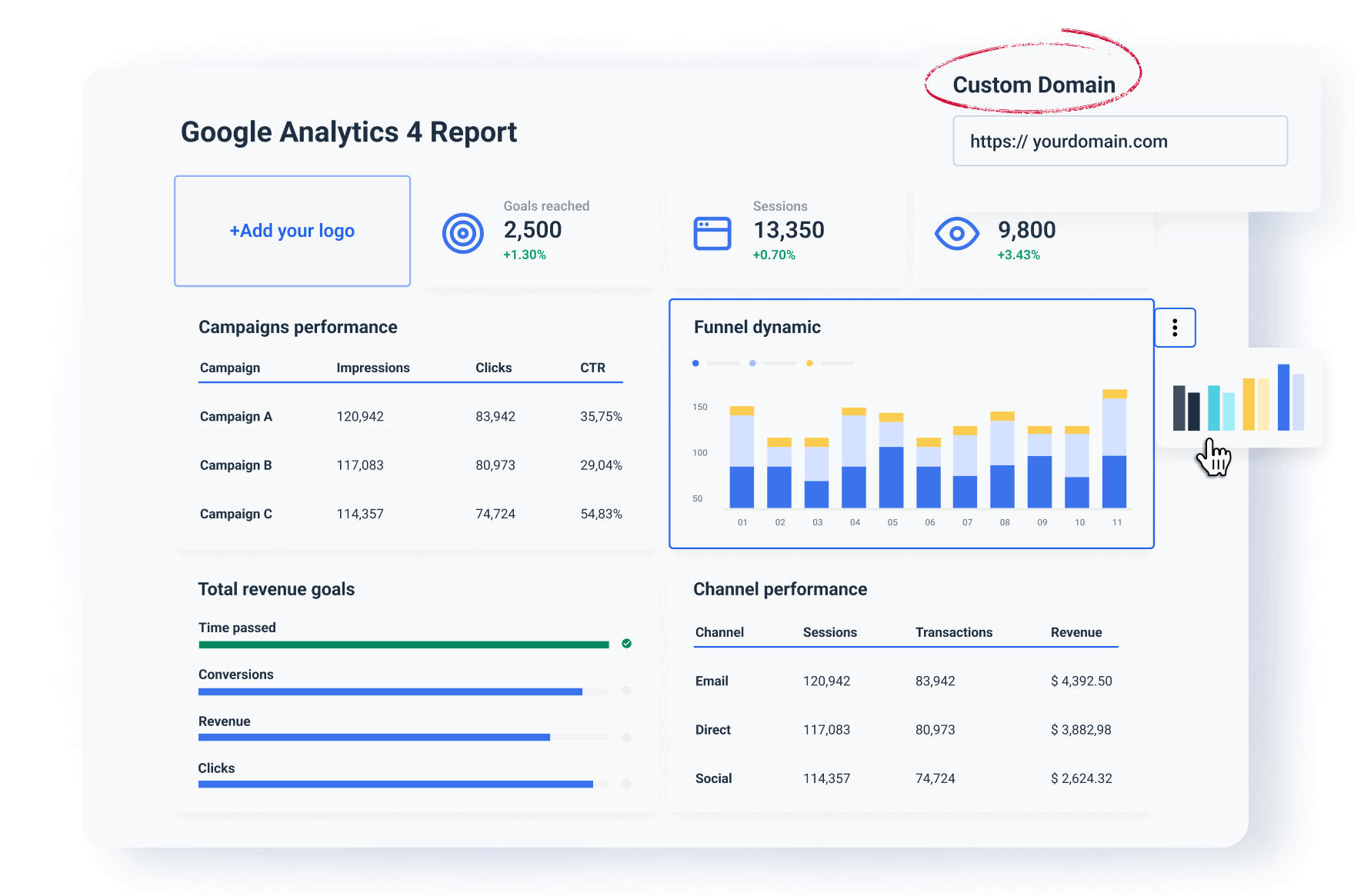This screenshot has height=896, width=1354.
Task: Expand the Total revenue goals section
Action: click(x=276, y=589)
